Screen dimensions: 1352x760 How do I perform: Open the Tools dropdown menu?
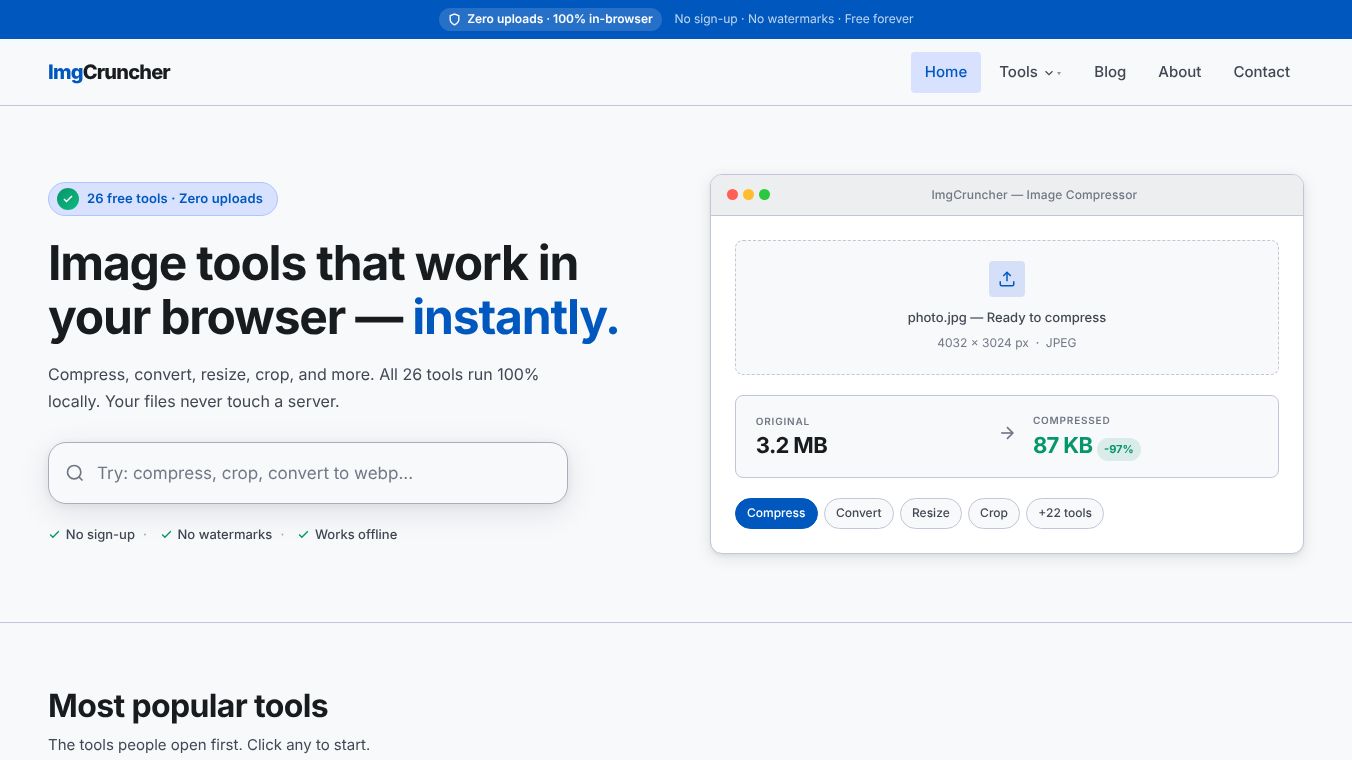pos(1030,72)
